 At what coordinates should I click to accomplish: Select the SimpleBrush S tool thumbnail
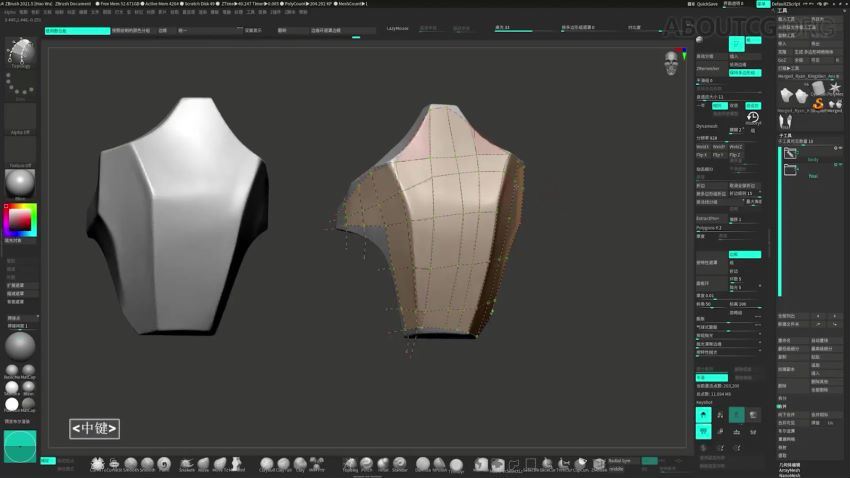[818, 104]
